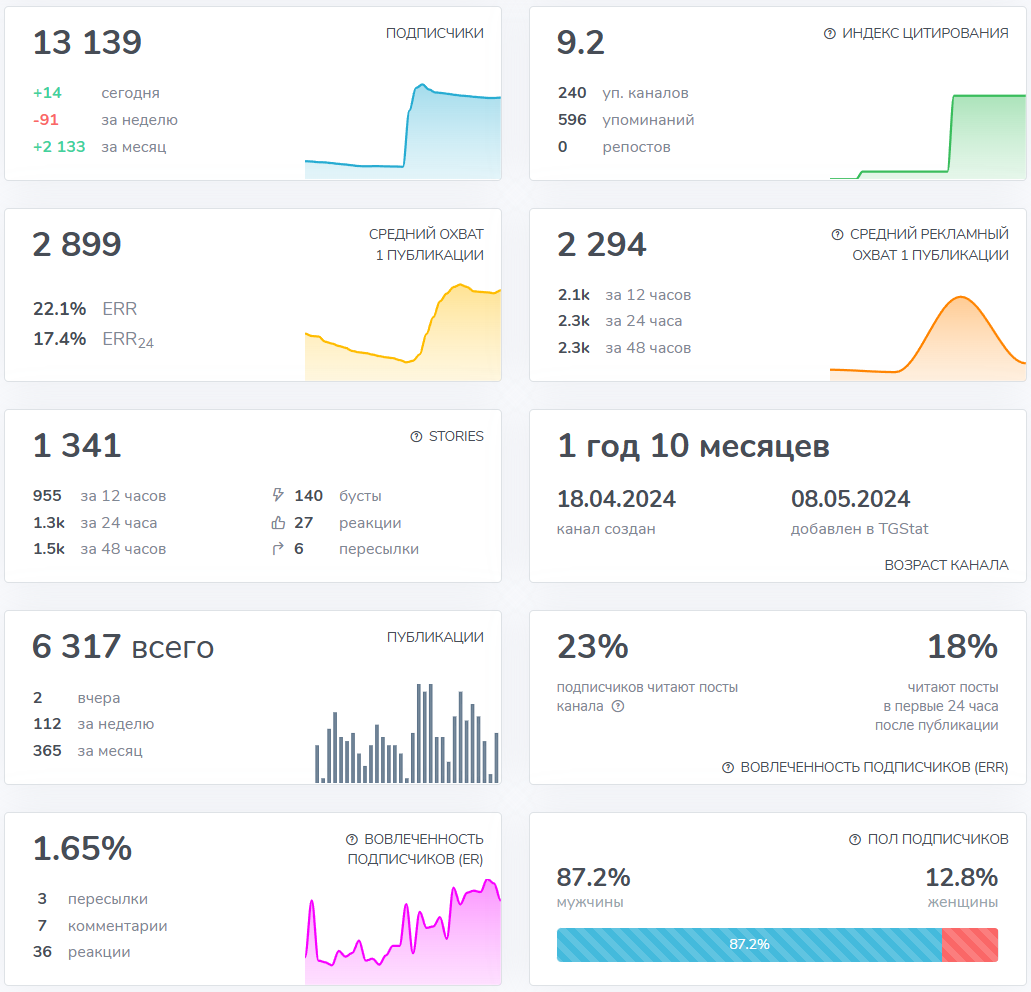Image resolution: width=1031 pixels, height=992 pixels.
Task: Click help icon beside ПОЛ ПОДПИСЧИКОВ
Action: click(855, 840)
